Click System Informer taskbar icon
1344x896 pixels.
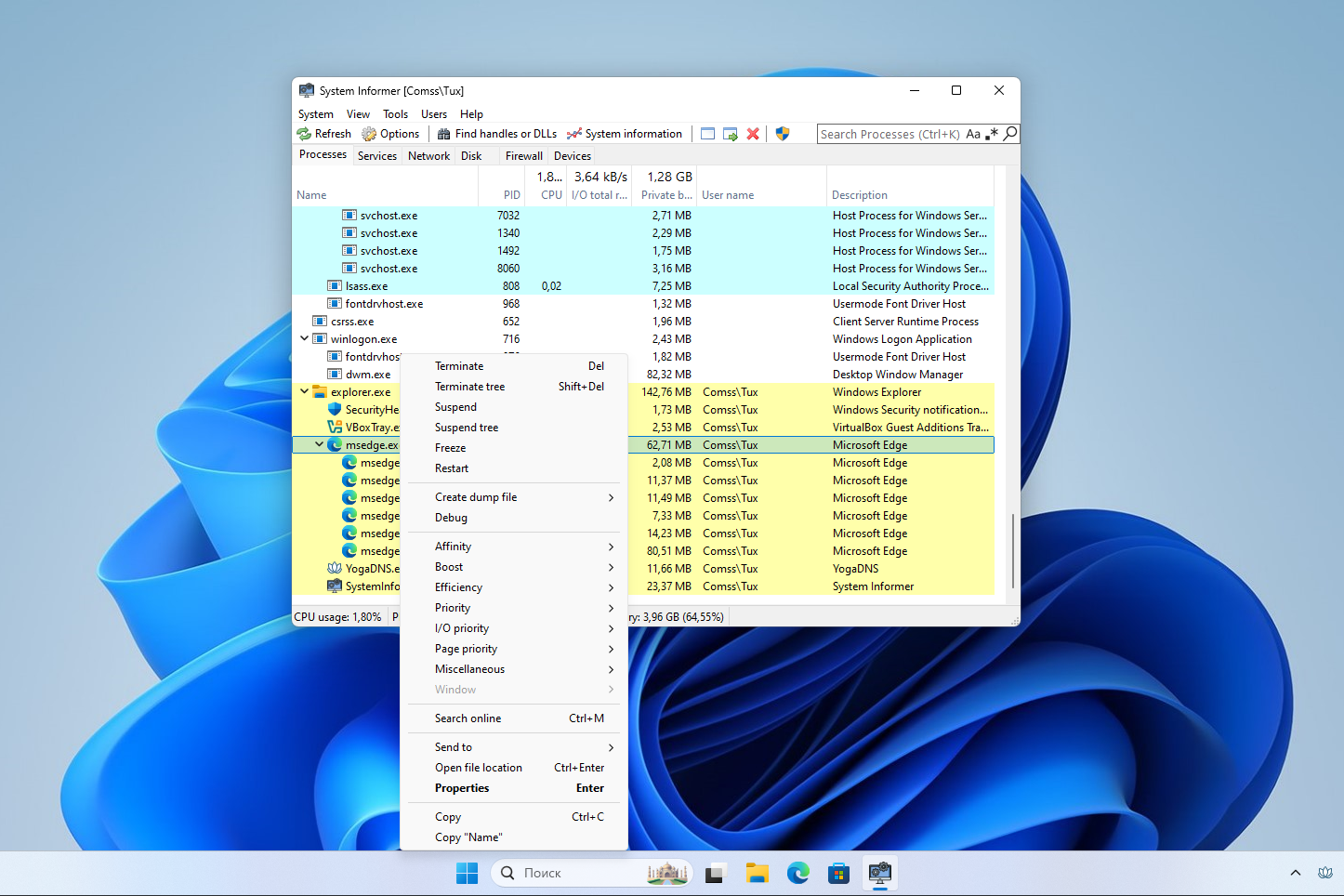(x=880, y=874)
